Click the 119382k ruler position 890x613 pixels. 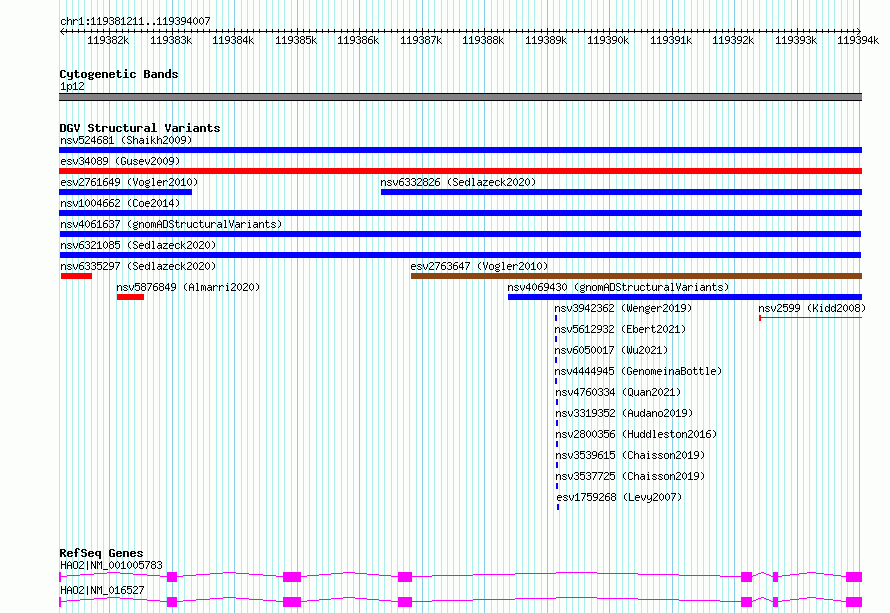point(108,40)
